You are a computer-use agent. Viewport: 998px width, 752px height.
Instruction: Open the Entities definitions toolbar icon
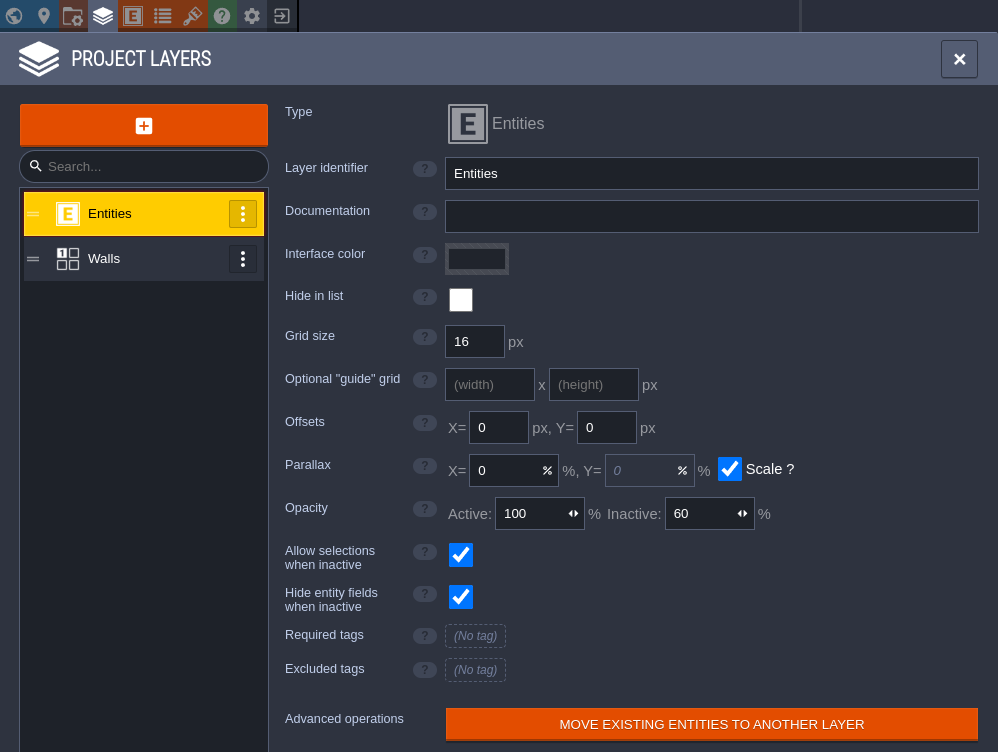click(133, 16)
